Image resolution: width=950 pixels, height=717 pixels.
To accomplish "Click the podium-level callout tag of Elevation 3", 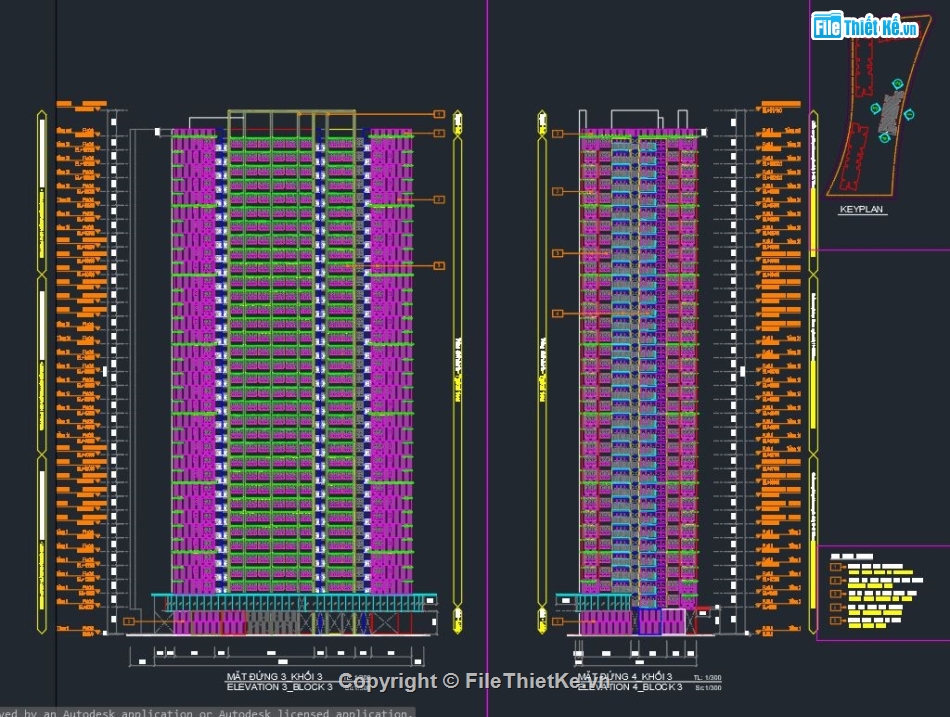I will pyautogui.click(x=128, y=621).
